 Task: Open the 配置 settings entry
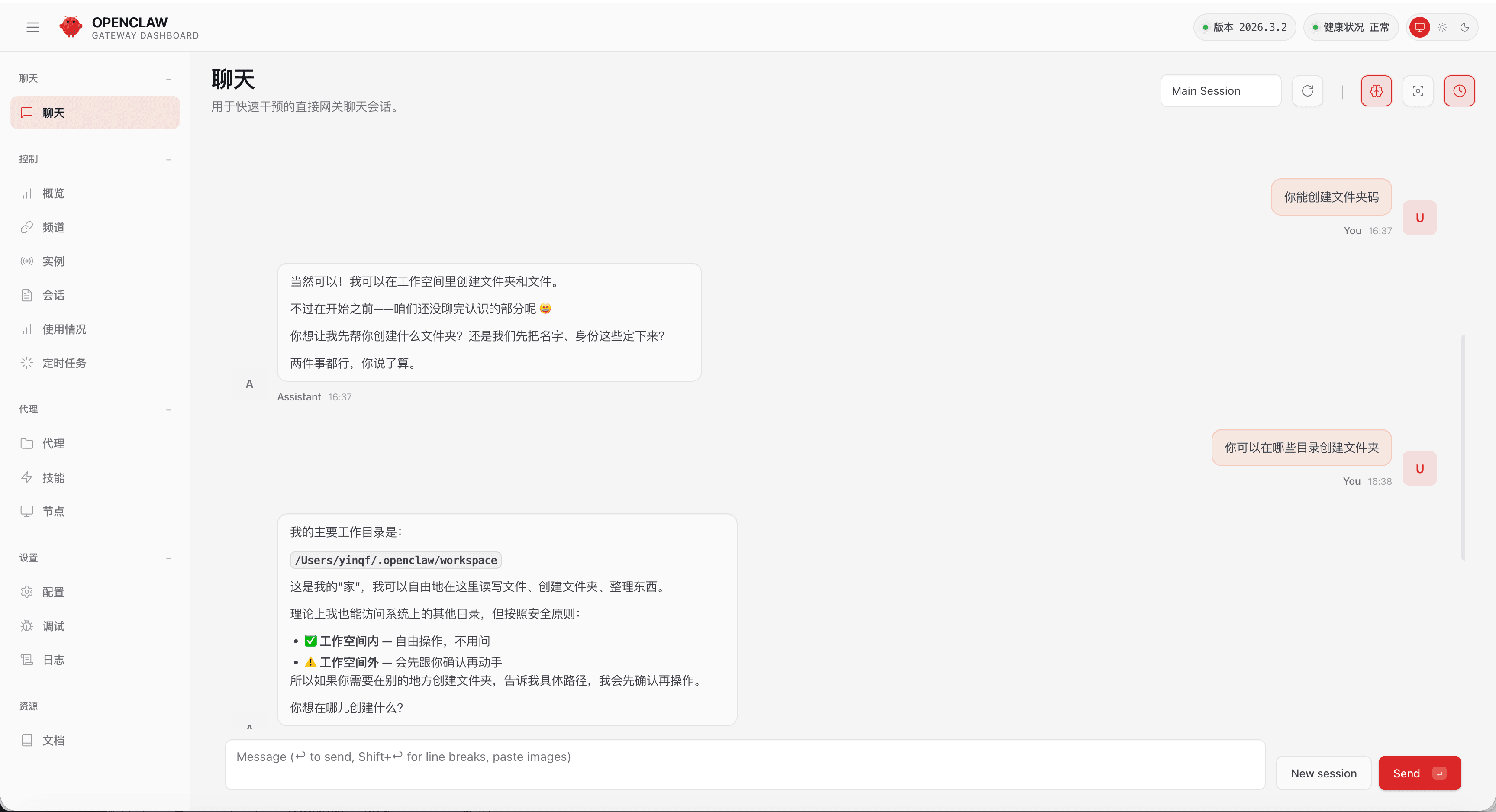[x=53, y=592]
